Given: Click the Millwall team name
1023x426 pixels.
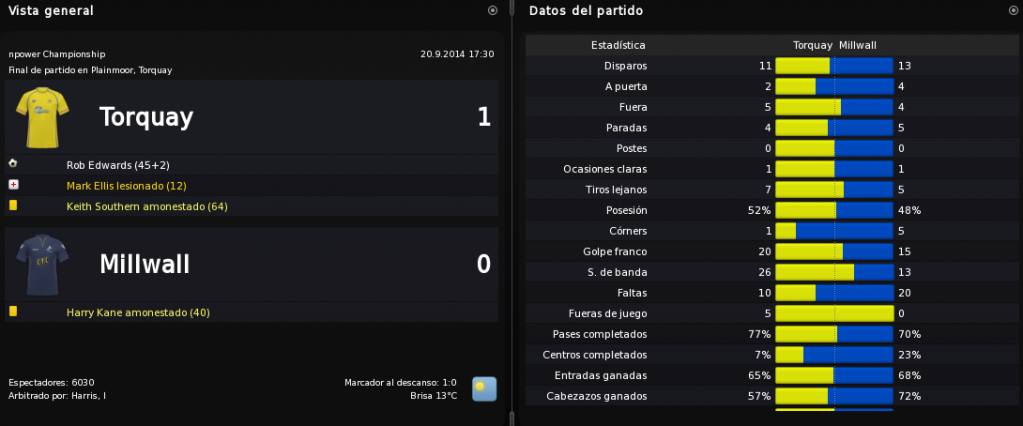Looking at the screenshot, I should coord(145,265).
